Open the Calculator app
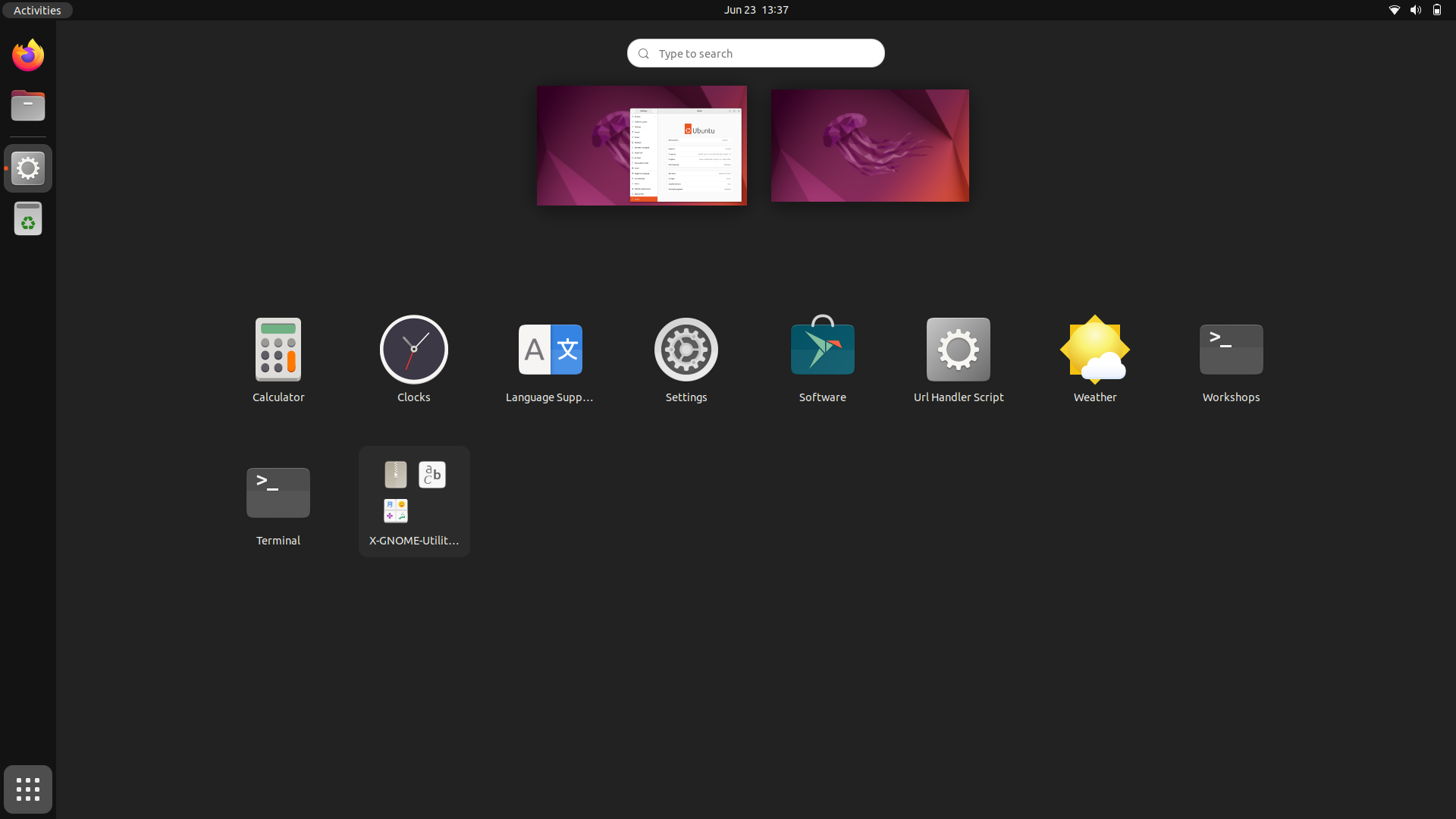 (278, 349)
